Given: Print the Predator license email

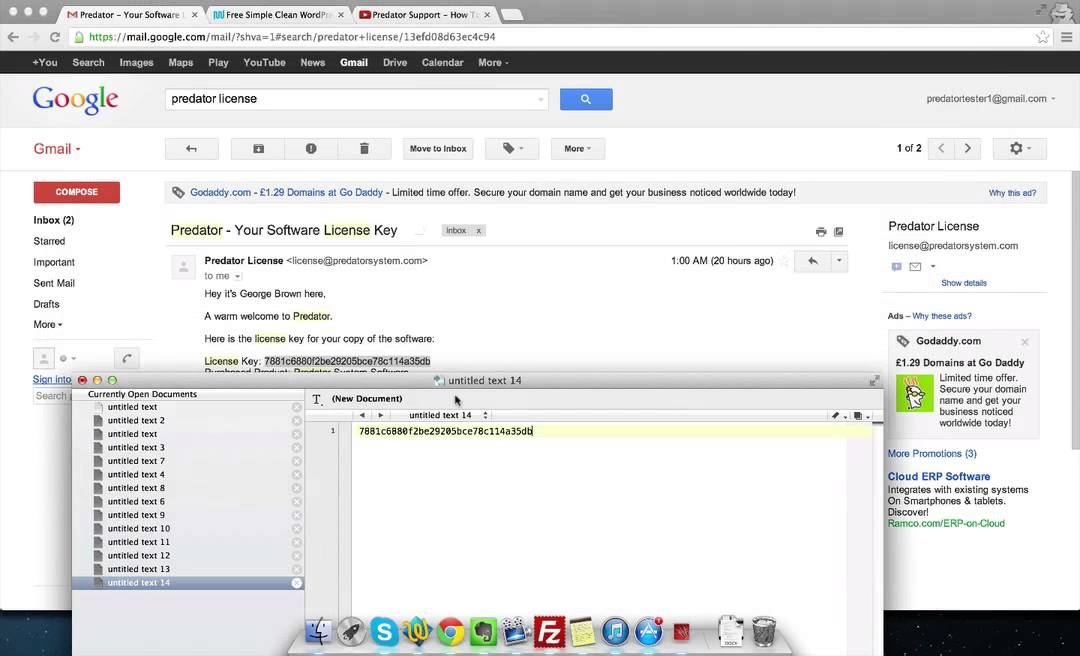Looking at the screenshot, I should point(820,232).
